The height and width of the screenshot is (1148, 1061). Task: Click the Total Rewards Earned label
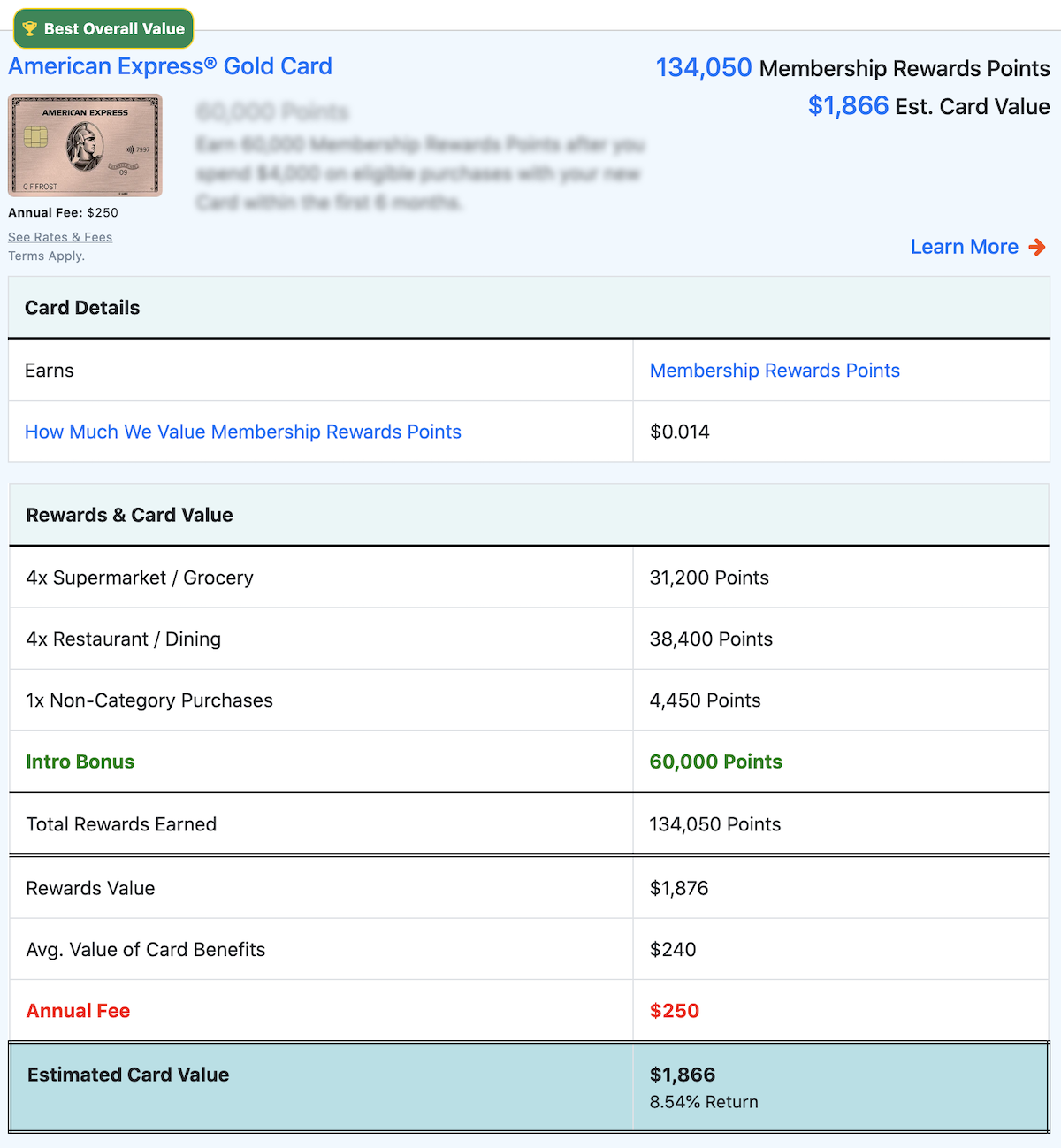pos(121,824)
